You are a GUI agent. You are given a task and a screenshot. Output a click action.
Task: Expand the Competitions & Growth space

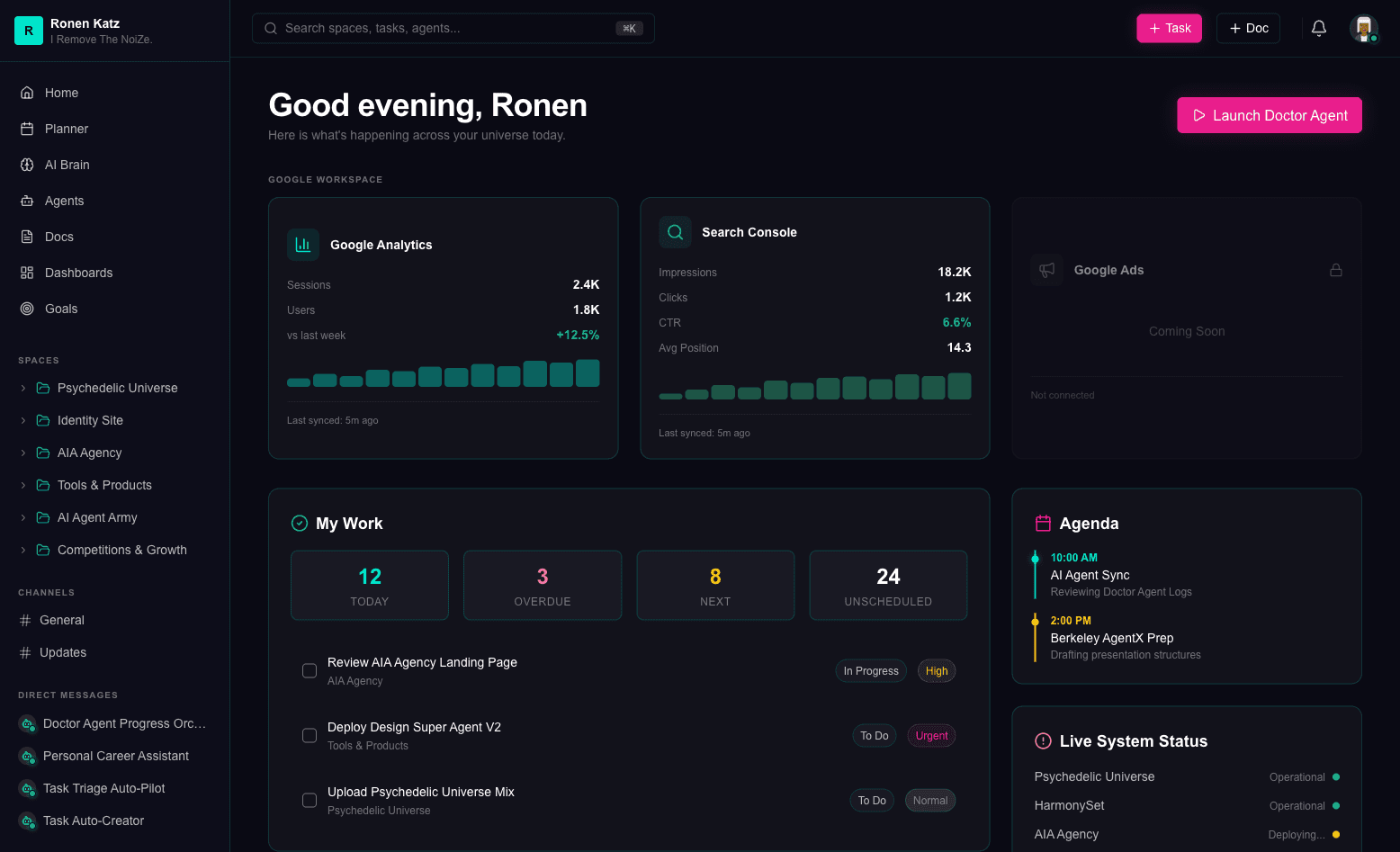coord(23,550)
